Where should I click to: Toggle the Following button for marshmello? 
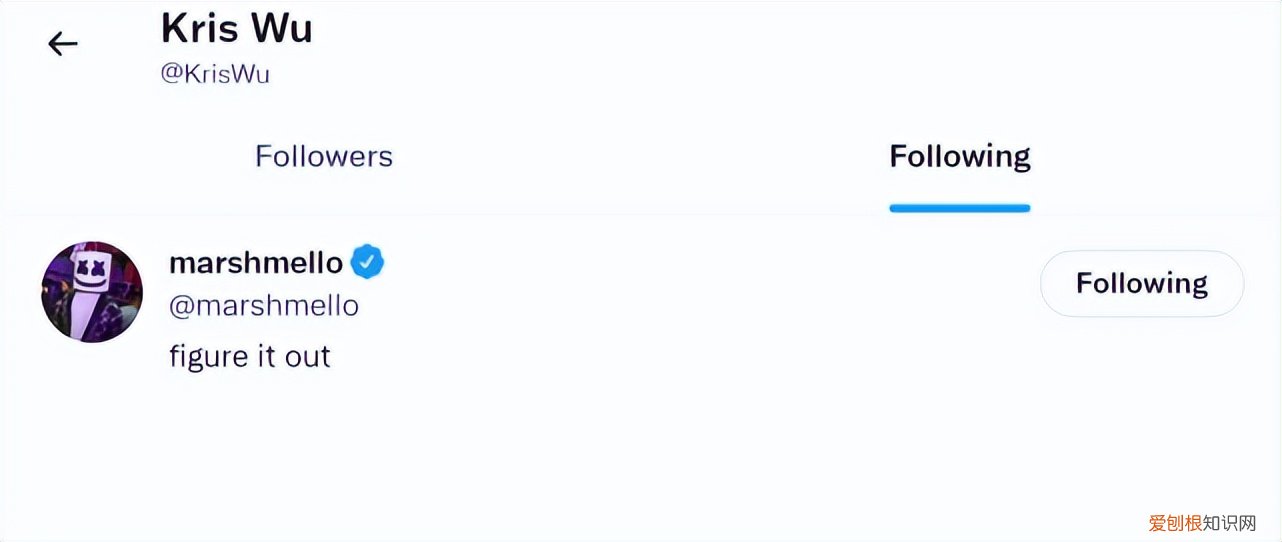[x=1142, y=284]
